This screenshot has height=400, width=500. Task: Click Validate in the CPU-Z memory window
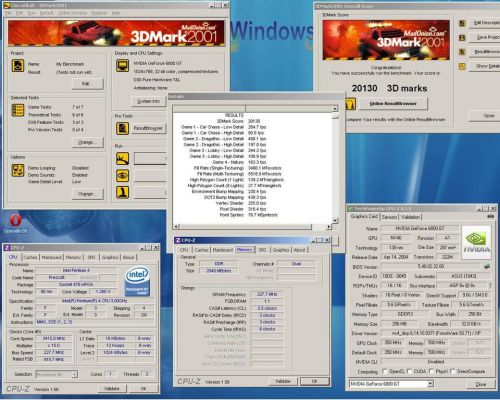click(x=283, y=381)
